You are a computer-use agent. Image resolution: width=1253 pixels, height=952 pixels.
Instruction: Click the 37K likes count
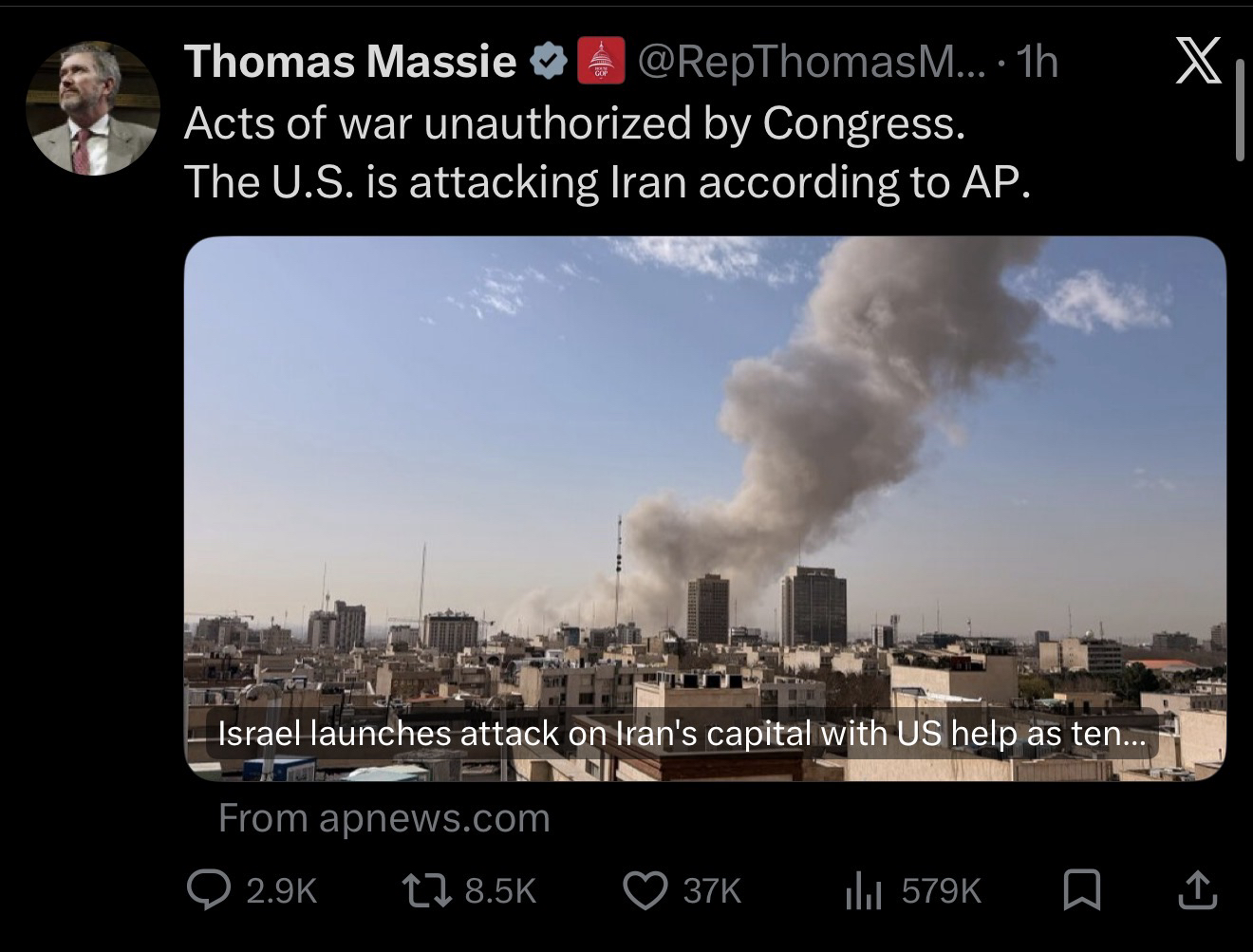coord(712,891)
